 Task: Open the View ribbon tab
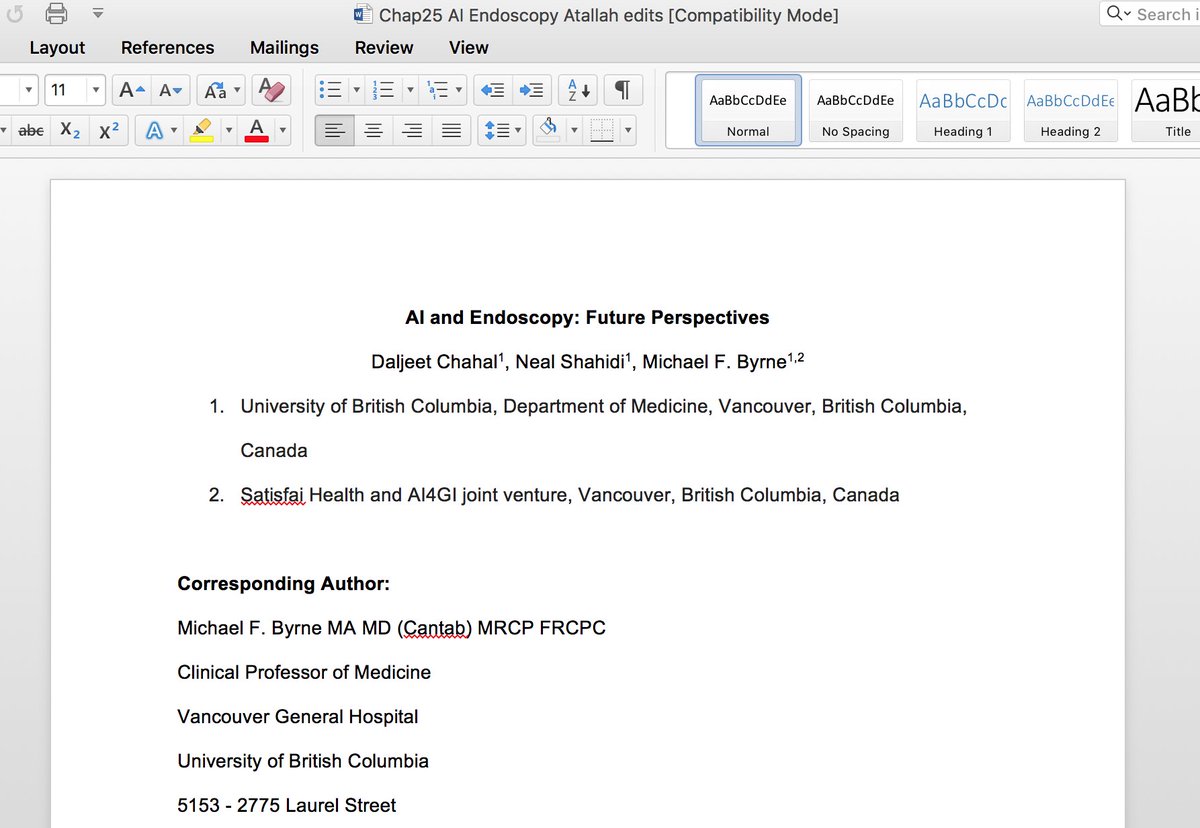[x=468, y=47]
